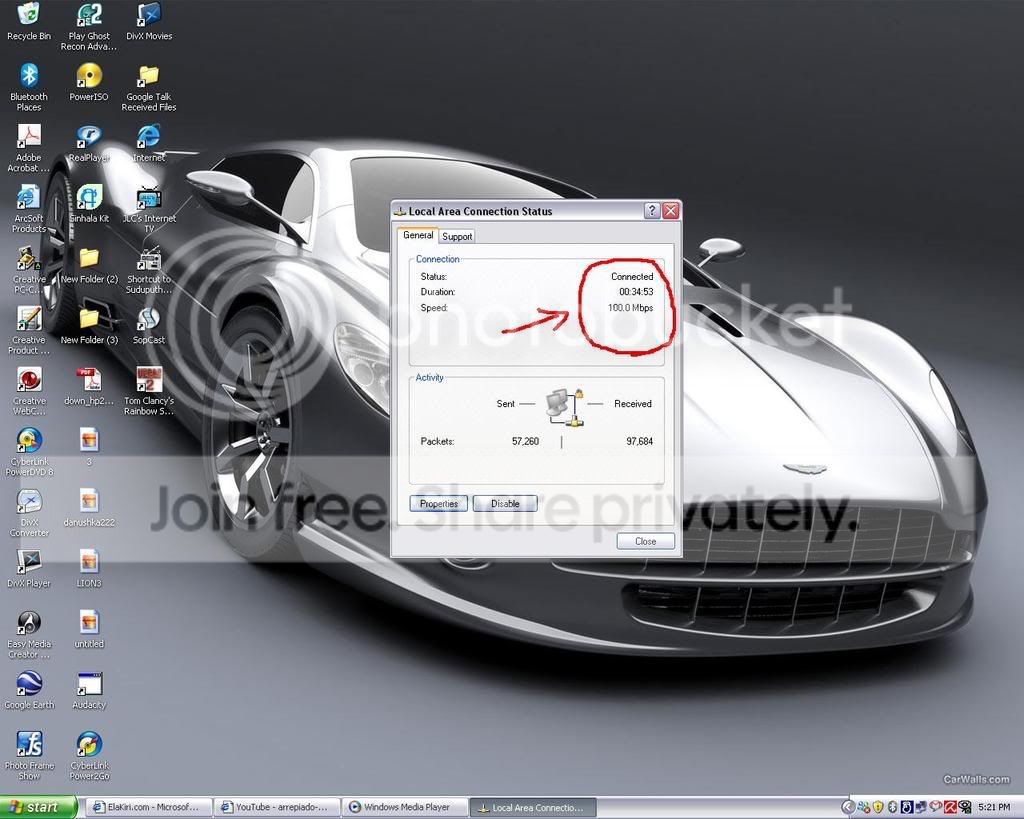Viewport: 1024px width, 819px height.
Task: Launch the RealPlayer desktop shortcut
Action: 89,143
